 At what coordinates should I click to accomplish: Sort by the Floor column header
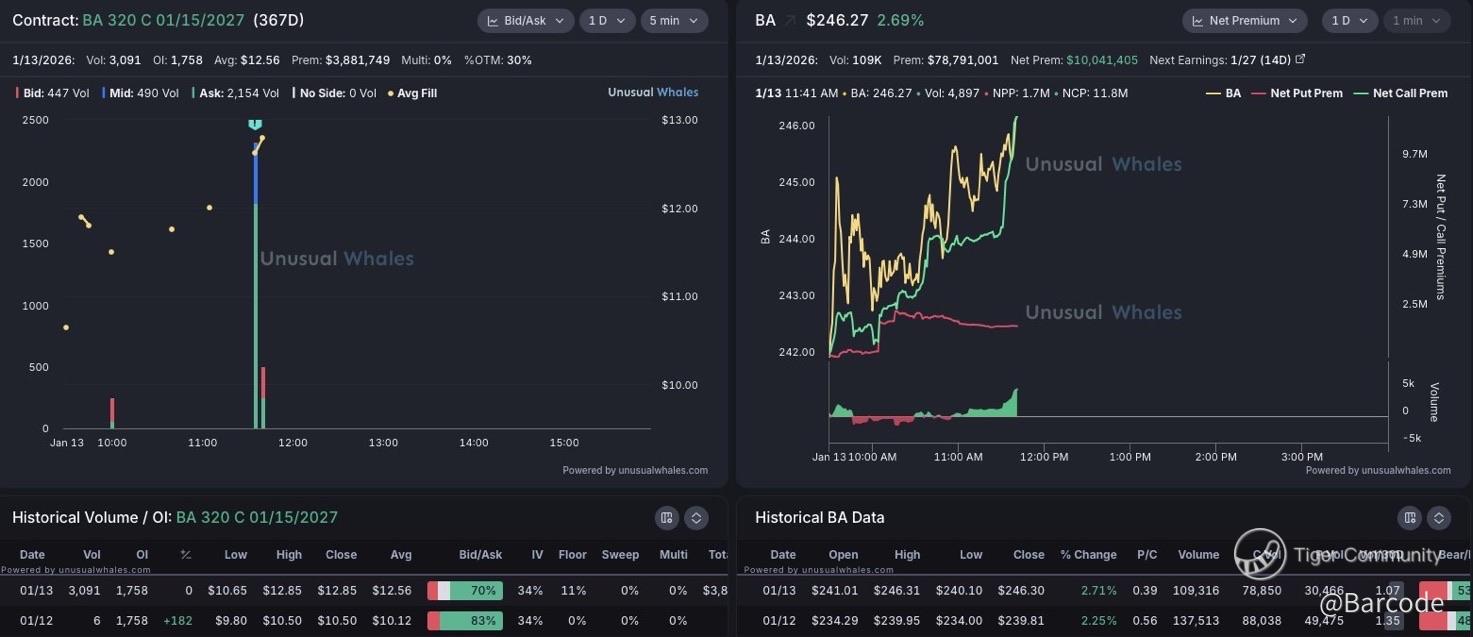(x=572, y=555)
